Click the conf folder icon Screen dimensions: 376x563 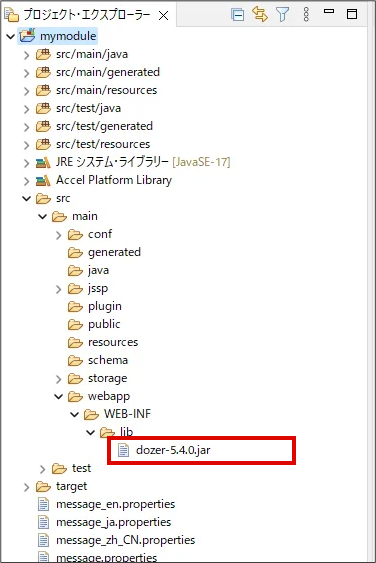pyautogui.click(x=75, y=234)
